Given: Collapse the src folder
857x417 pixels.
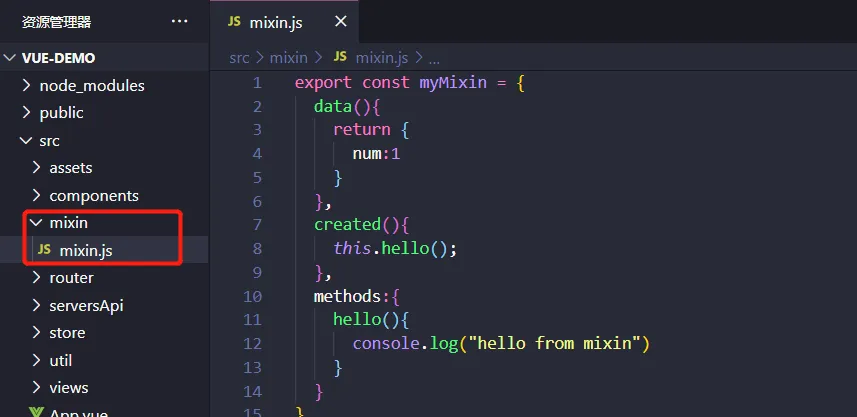Looking at the screenshot, I should pyautogui.click(x=26, y=140).
